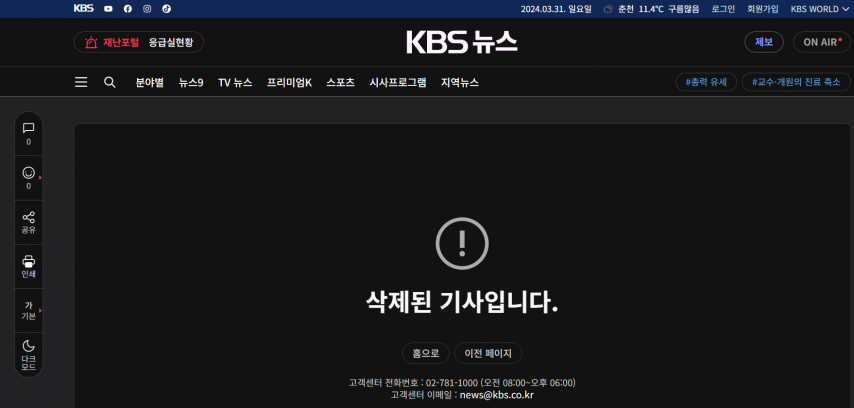Open the 뉴스9 menu item
The height and width of the screenshot is (408, 854).
pyautogui.click(x=191, y=83)
